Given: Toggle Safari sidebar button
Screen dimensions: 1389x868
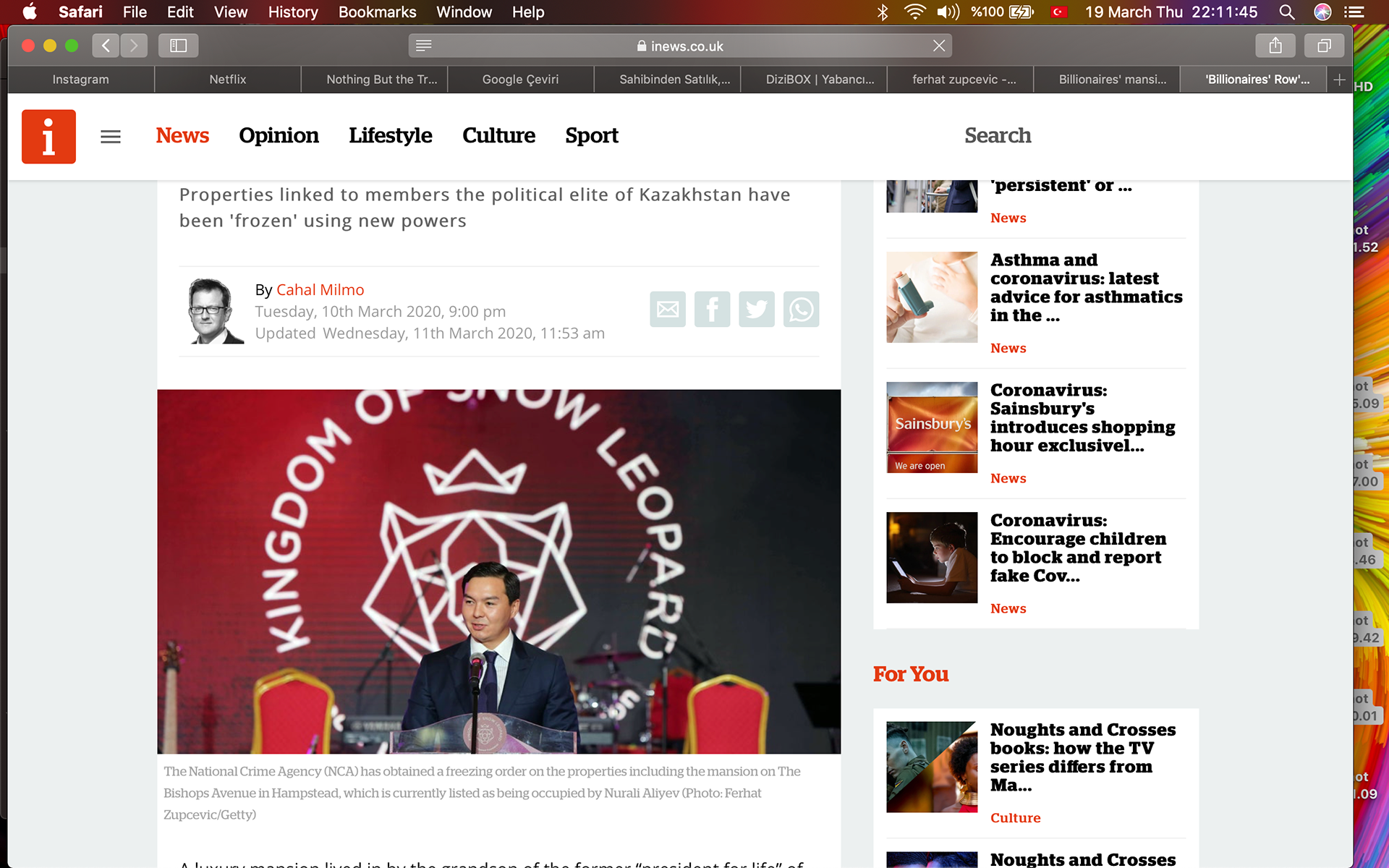Looking at the screenshot, I should tap(178, 46).
